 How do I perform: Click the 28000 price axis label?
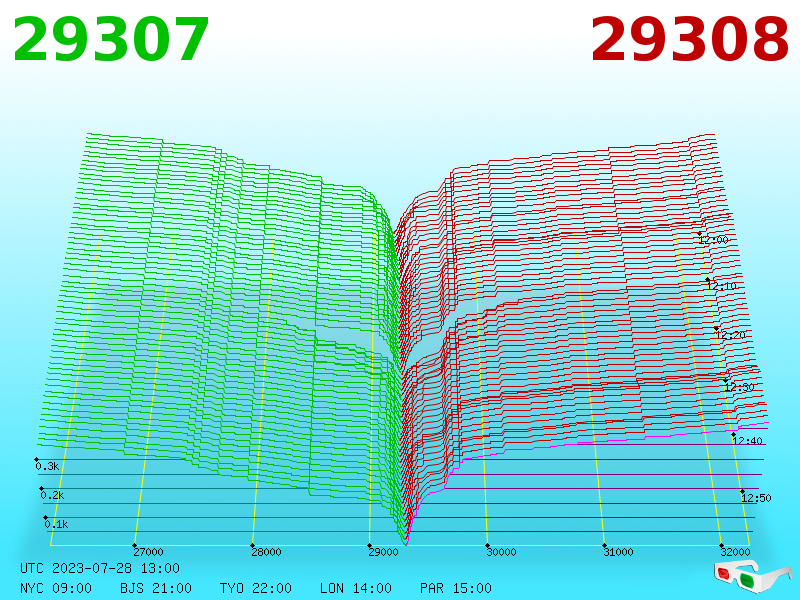266,552
